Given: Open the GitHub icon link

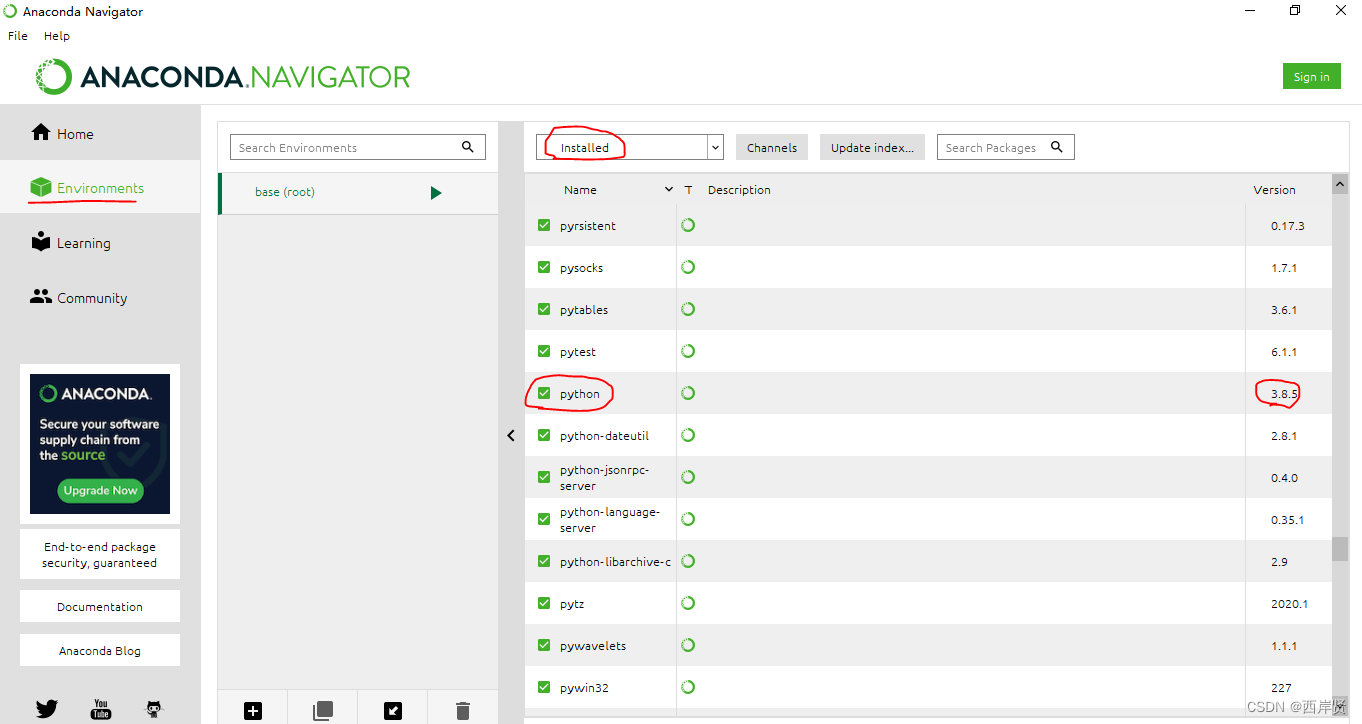Looking at the screenshot, I should pos(154,709).
